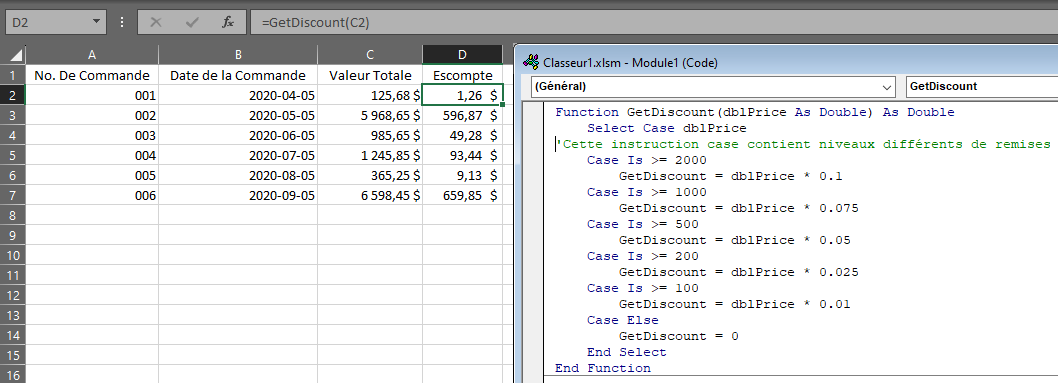The height and width of the screenshot is (383, 1058).
Task: Click total value cell 985,65 $
Action: coord(370,136)
